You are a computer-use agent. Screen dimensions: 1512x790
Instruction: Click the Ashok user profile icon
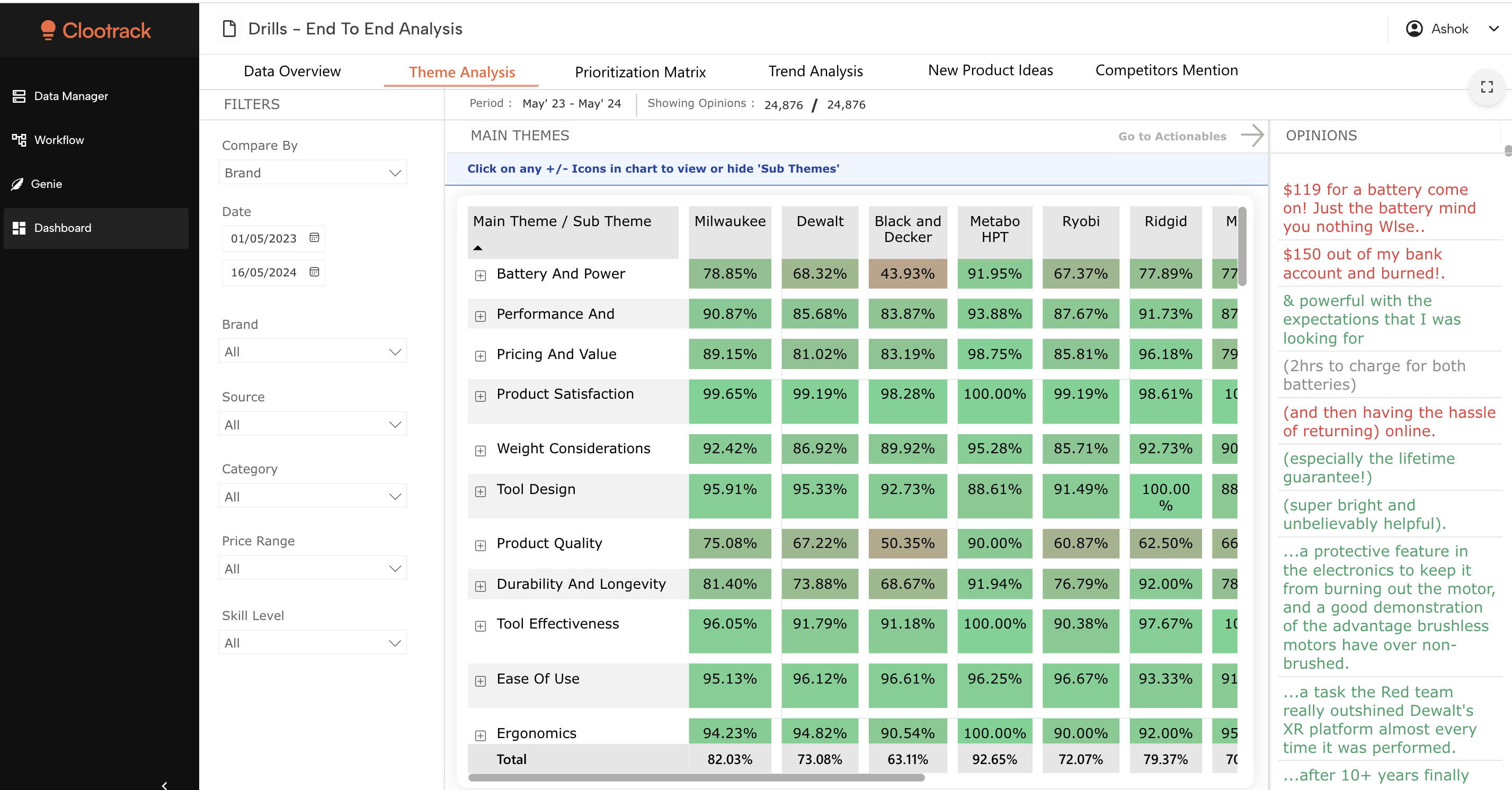point(1414,29)
